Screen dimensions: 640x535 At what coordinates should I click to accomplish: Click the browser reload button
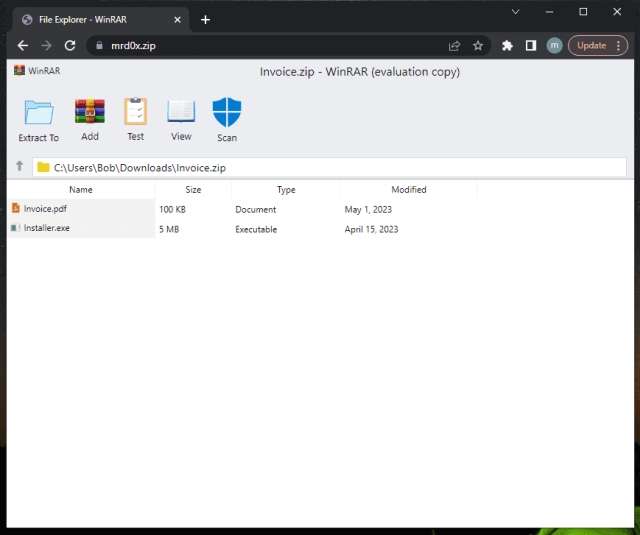(x=70, y=45)
